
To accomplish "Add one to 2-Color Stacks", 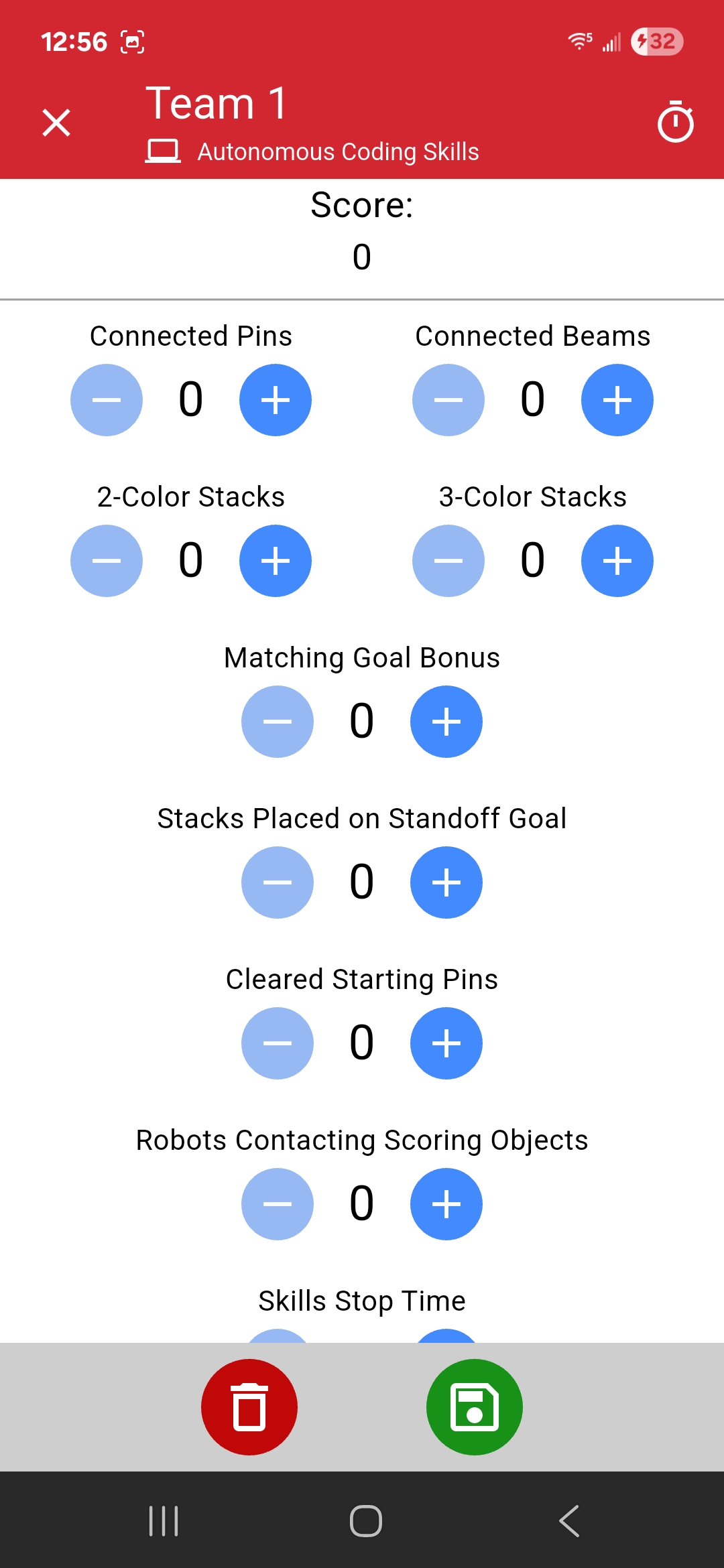I will click(x=276, y=561).
